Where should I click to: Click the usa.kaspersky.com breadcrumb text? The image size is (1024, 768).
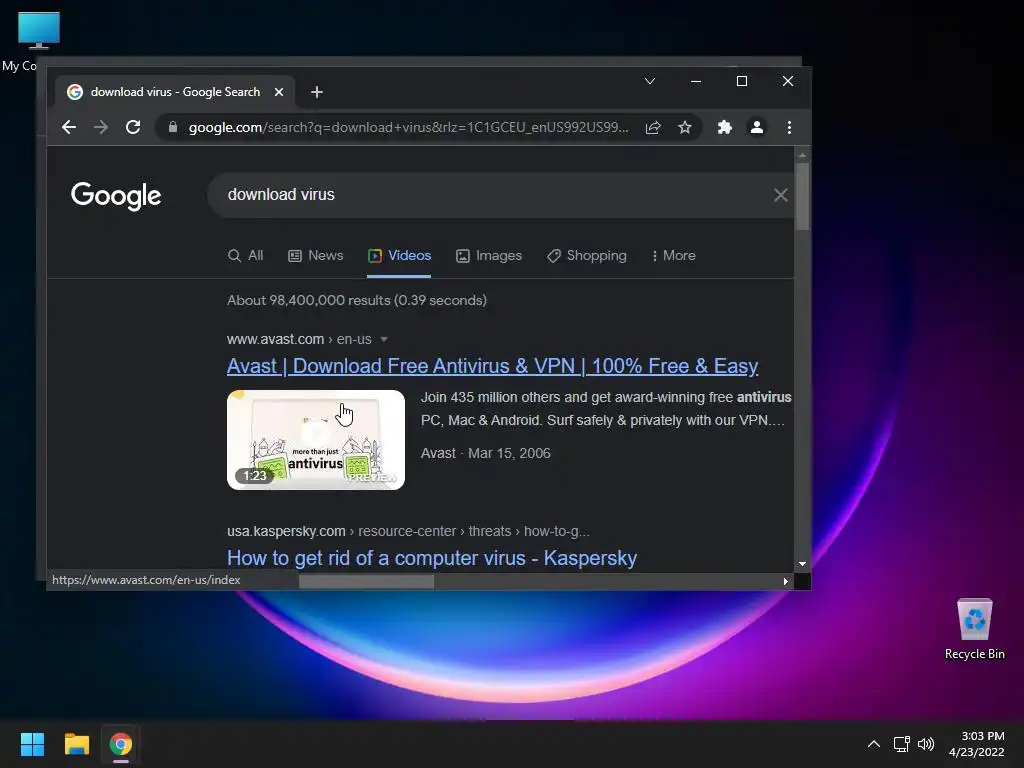(x=286, y=531)
